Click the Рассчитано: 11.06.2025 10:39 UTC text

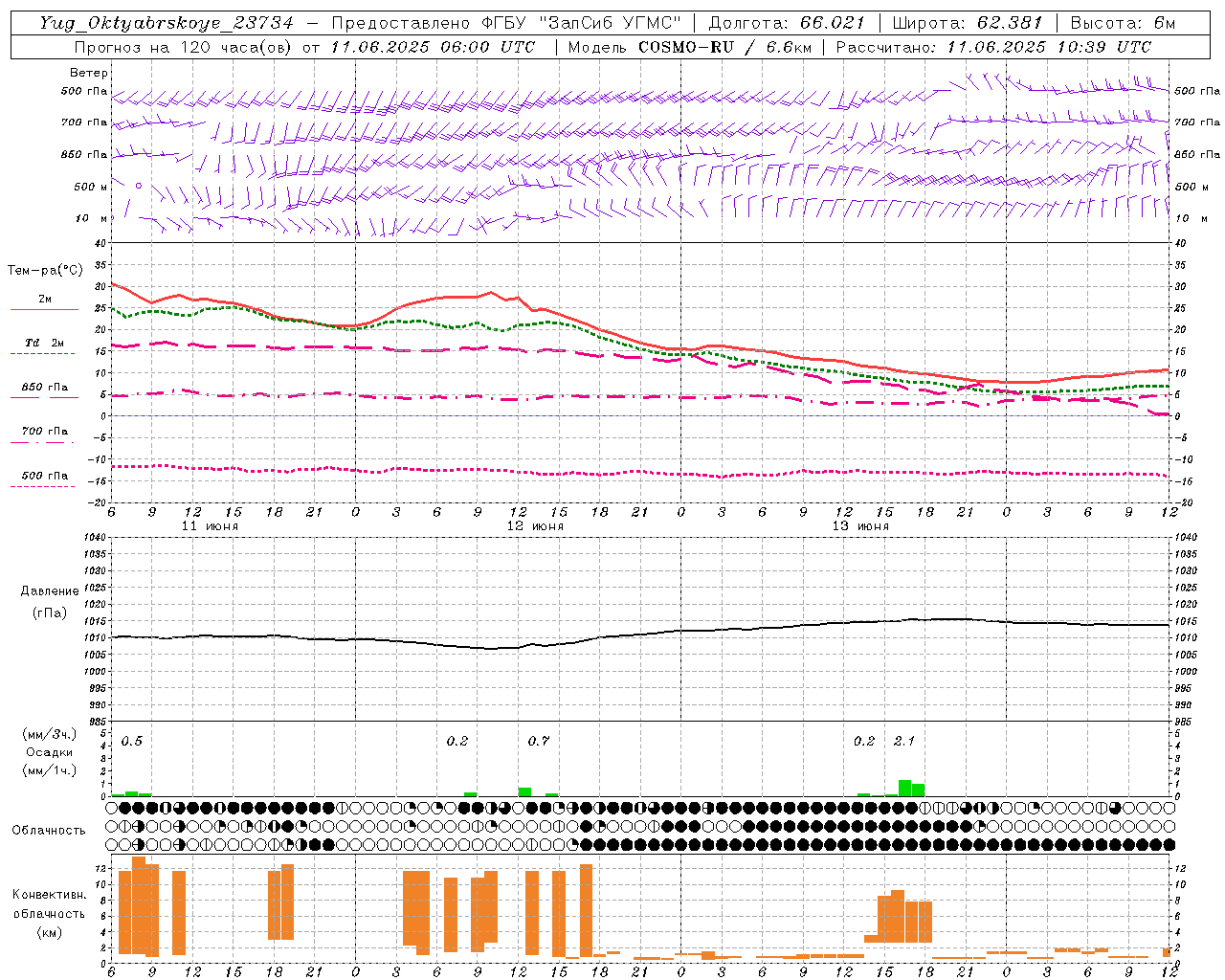point(993,47)
